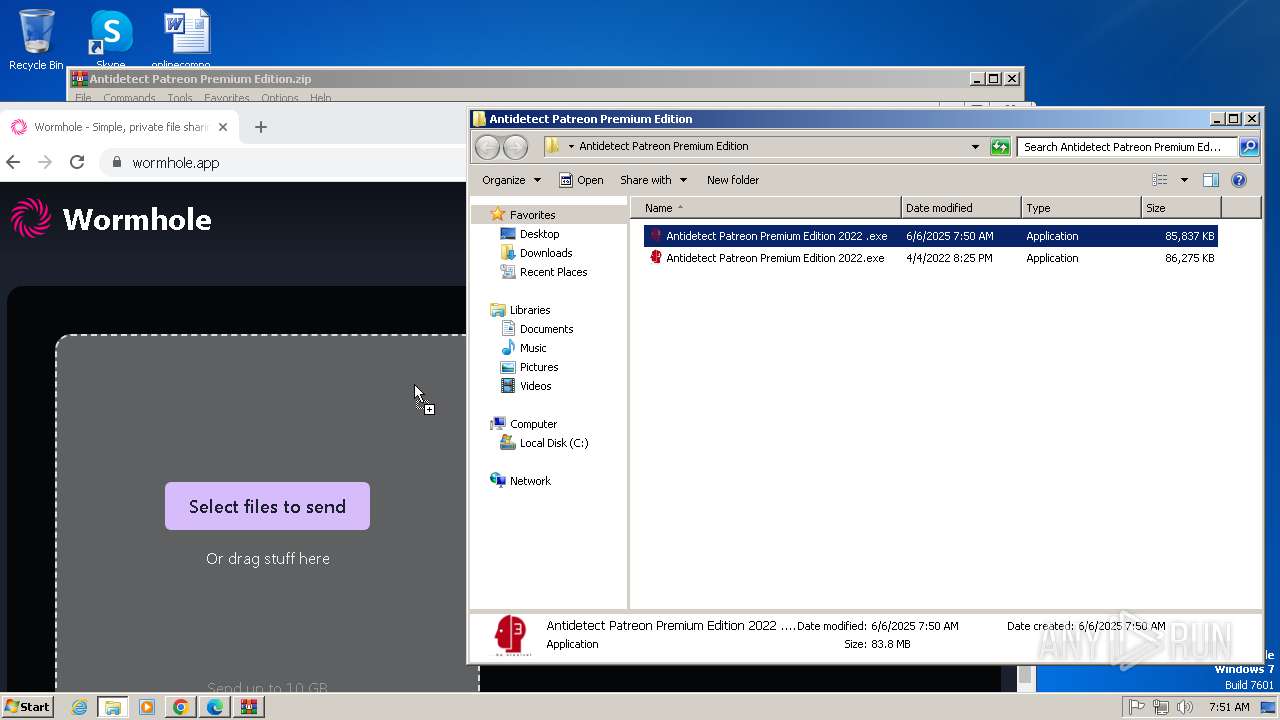Click the Explorer Forward navigation arrow
The width and height of the screenshot is (1280, 720).
(515, 147)
